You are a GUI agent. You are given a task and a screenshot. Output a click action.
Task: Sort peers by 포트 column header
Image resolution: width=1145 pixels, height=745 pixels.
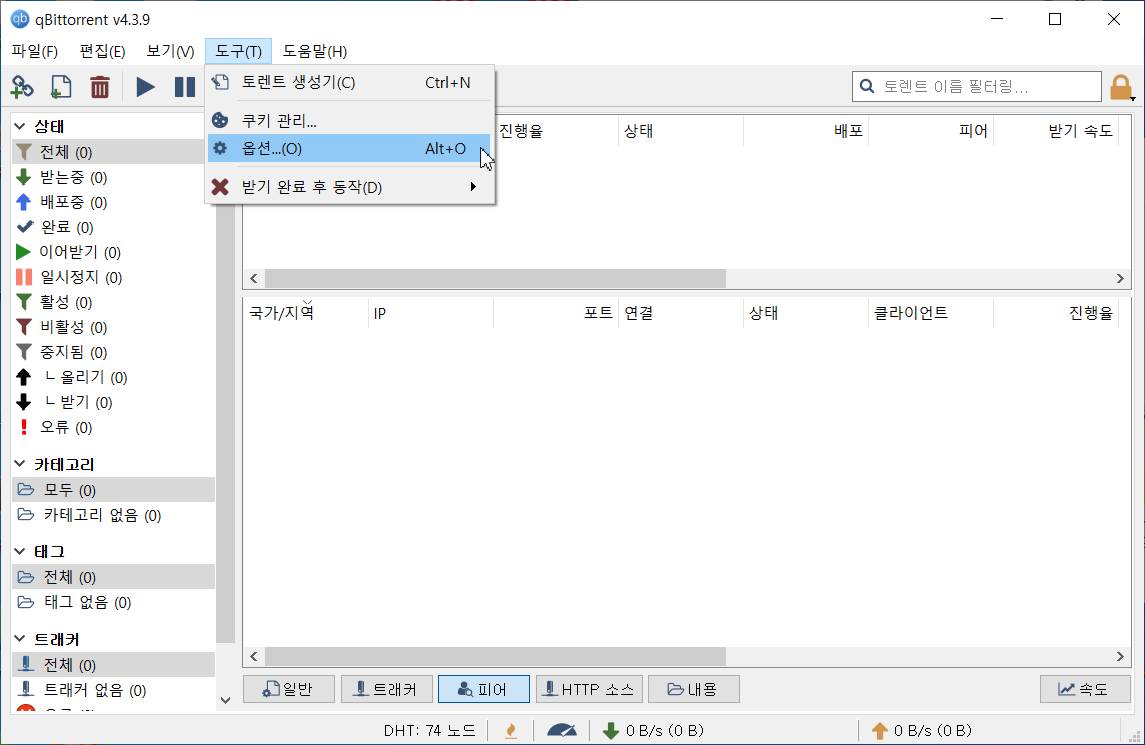[x=556, y=313]
